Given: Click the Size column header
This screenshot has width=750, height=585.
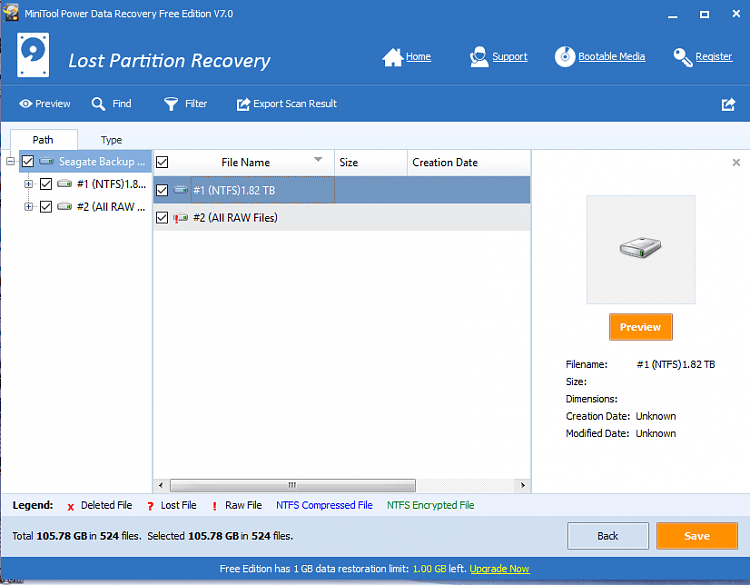Looking at the screenshot, I should (371, 163).
